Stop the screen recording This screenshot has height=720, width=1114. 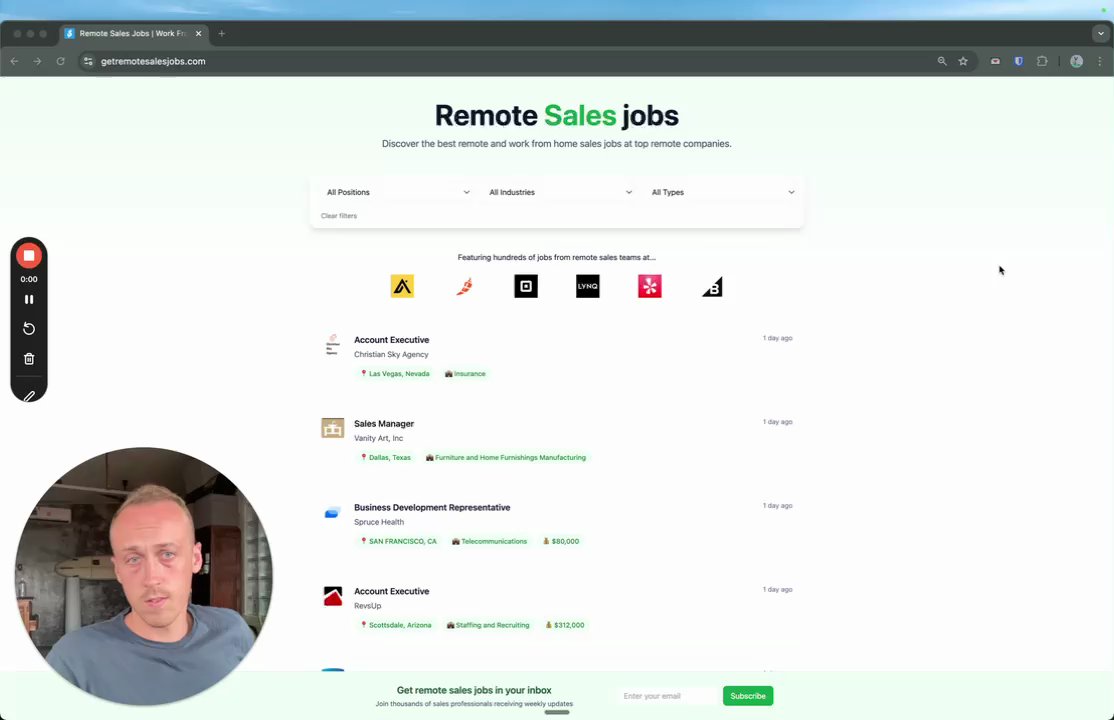[29, 256]
